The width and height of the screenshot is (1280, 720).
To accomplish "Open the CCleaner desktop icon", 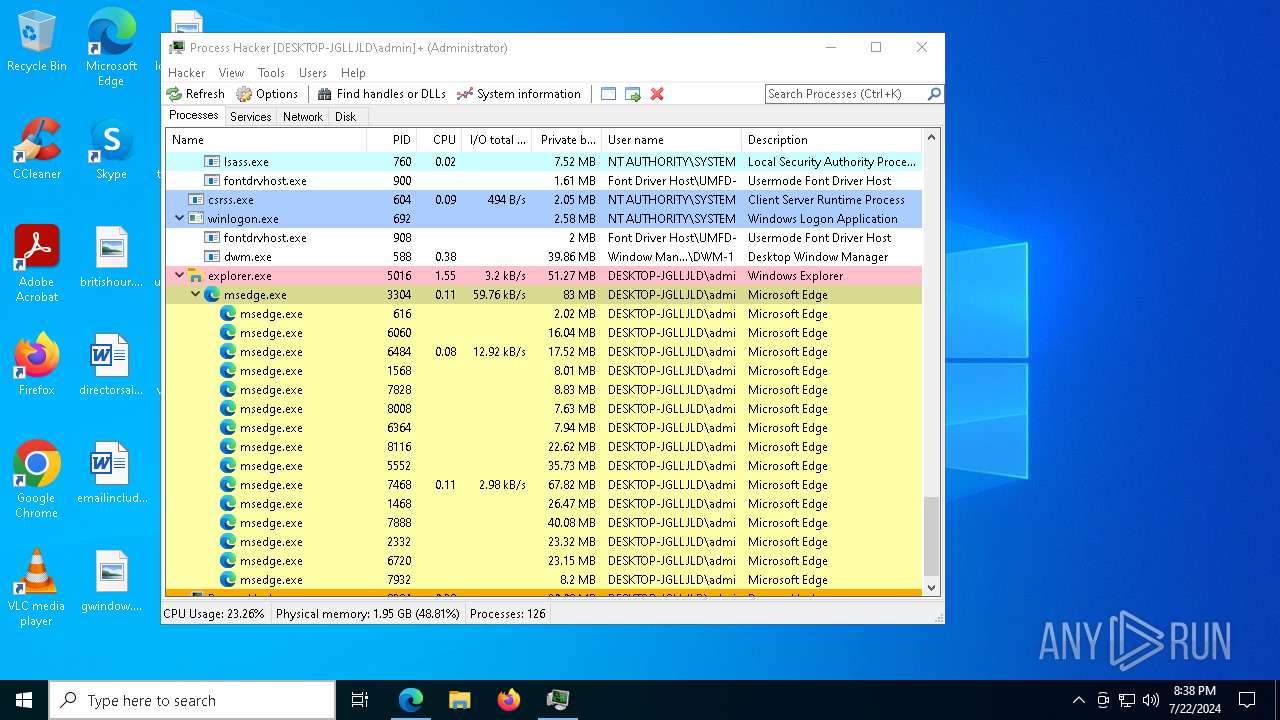I will pyautogui.click(x=37, y=150).
